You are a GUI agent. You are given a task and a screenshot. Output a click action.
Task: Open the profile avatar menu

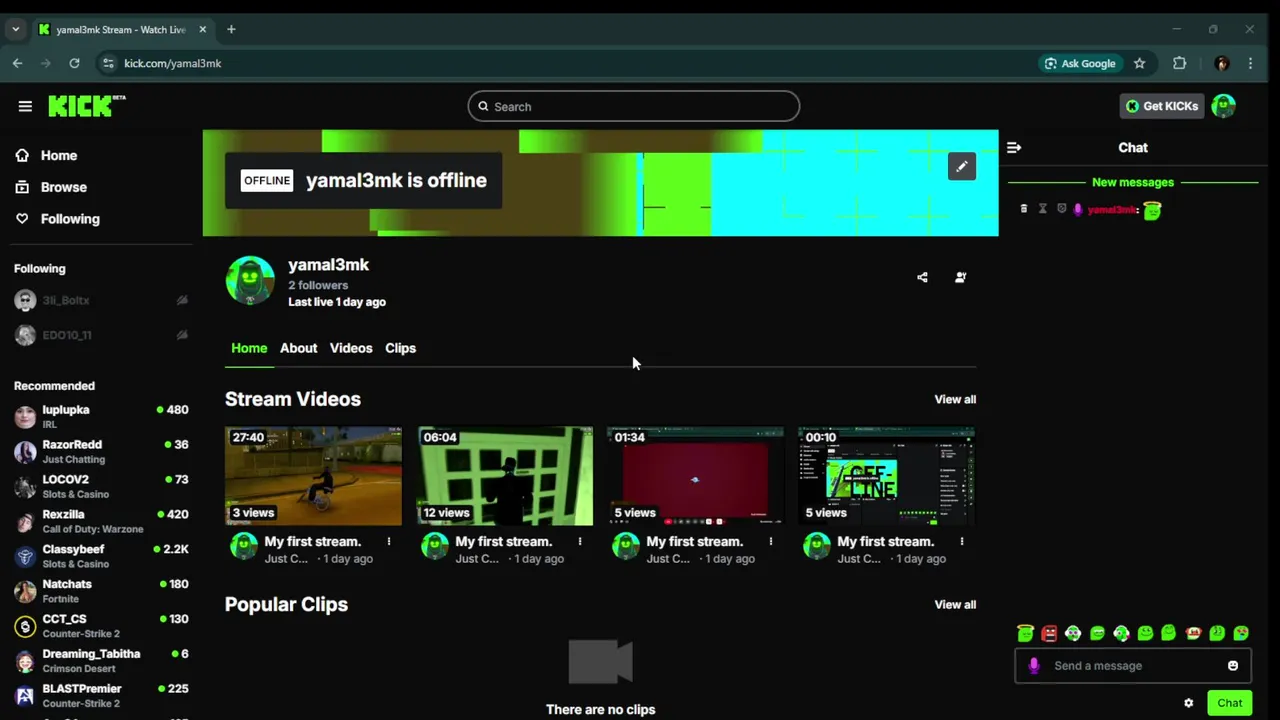point(1223,106)
